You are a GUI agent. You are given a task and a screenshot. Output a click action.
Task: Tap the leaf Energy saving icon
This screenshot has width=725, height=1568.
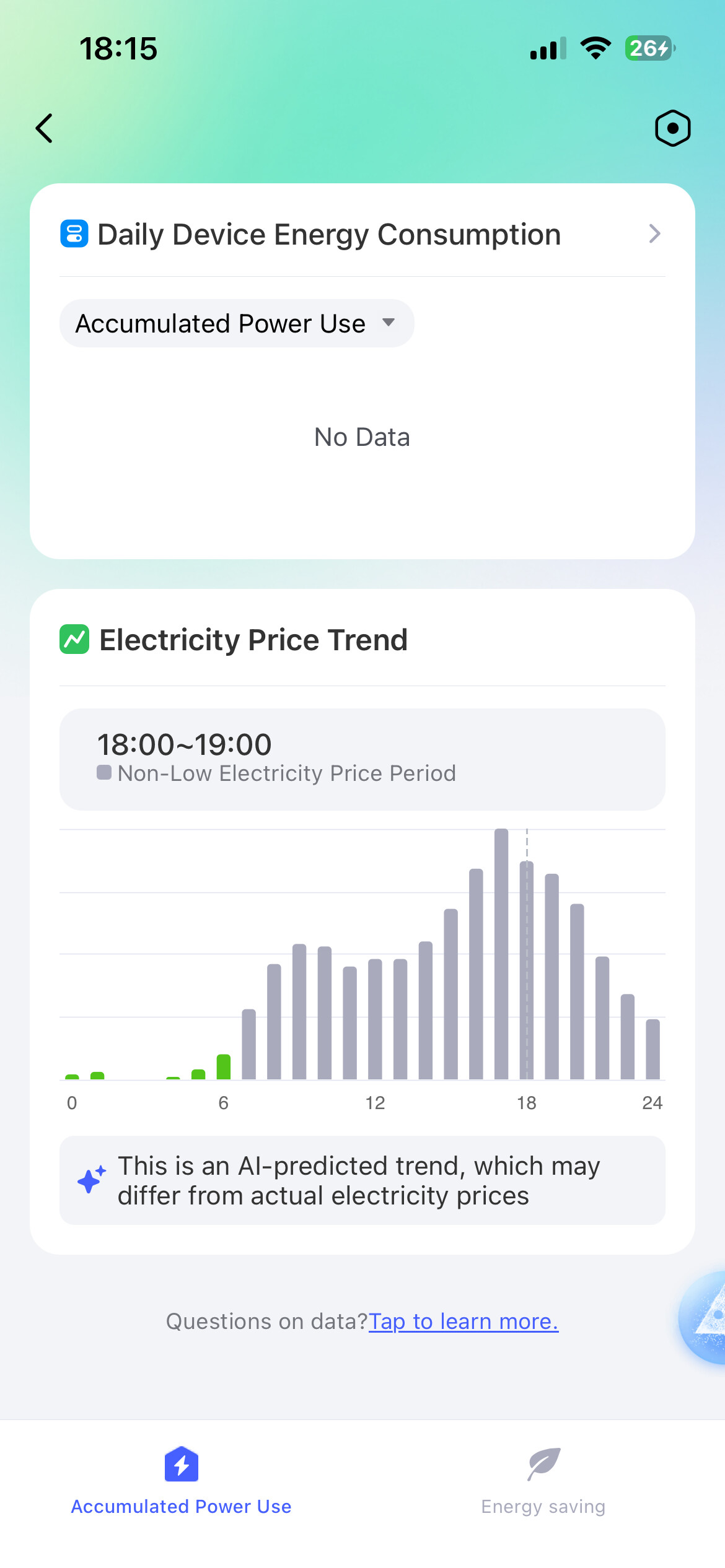tap(543, 1464)
